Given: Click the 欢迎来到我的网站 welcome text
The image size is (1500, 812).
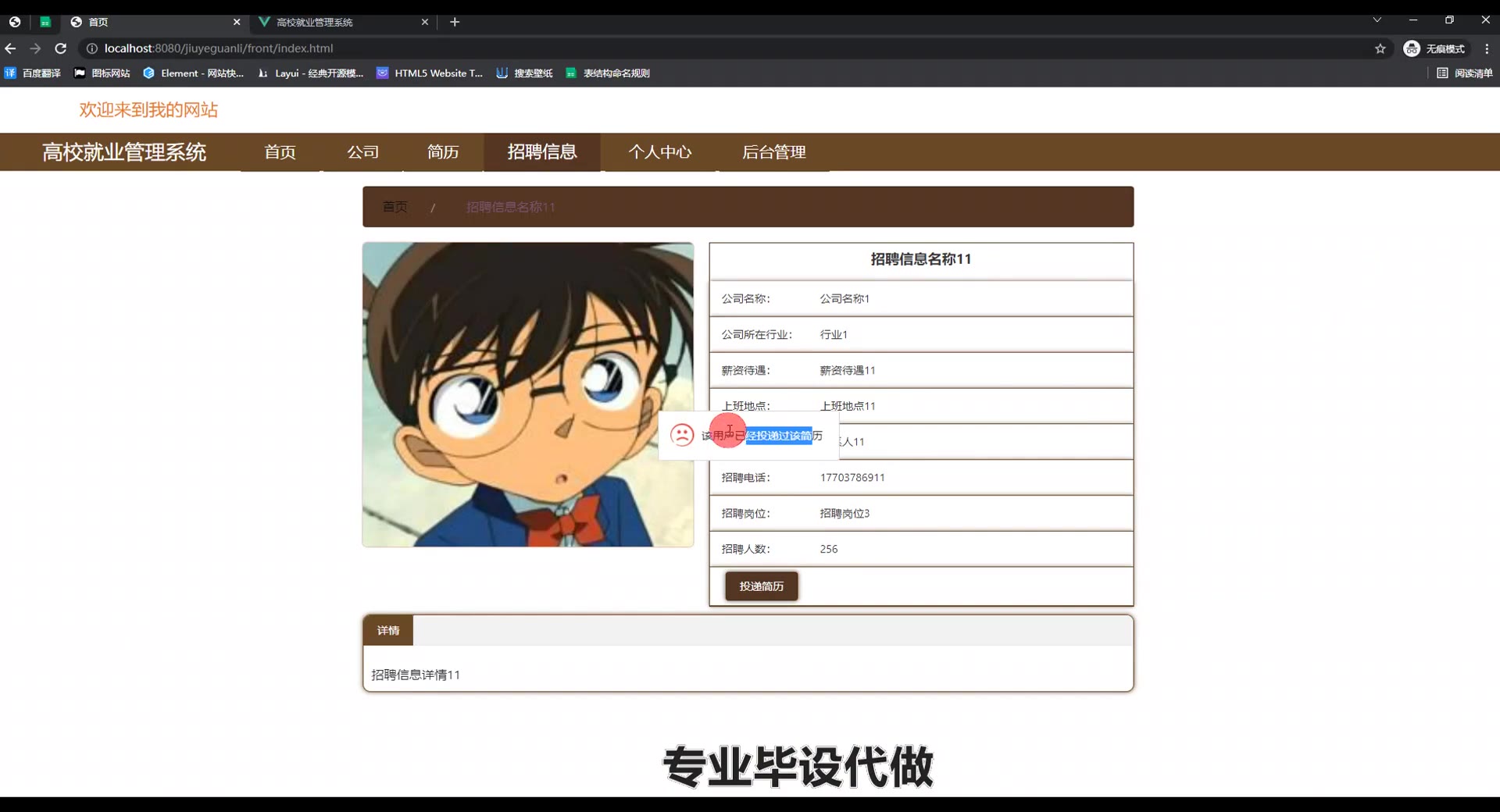Looking at the screenshot, I should pos(148,110).
